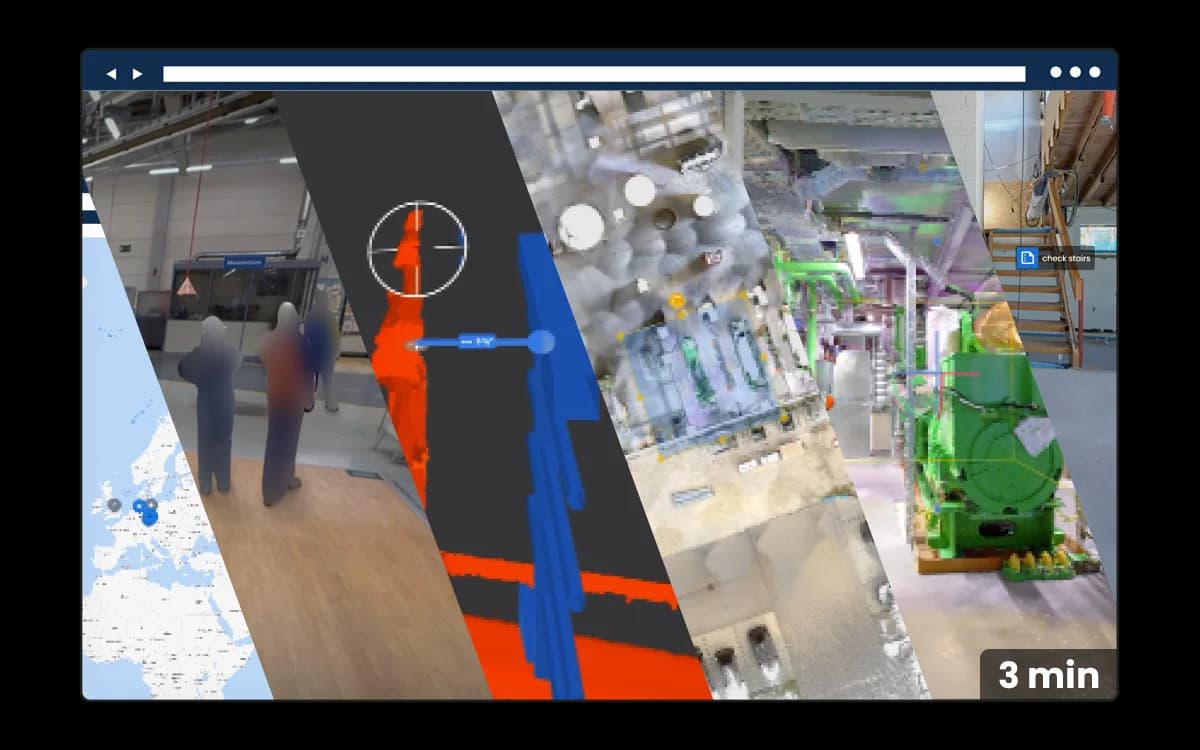Screen dimensions: 1200x750
Task: Click the white crosshair target circle
Action: pos(417,248)
